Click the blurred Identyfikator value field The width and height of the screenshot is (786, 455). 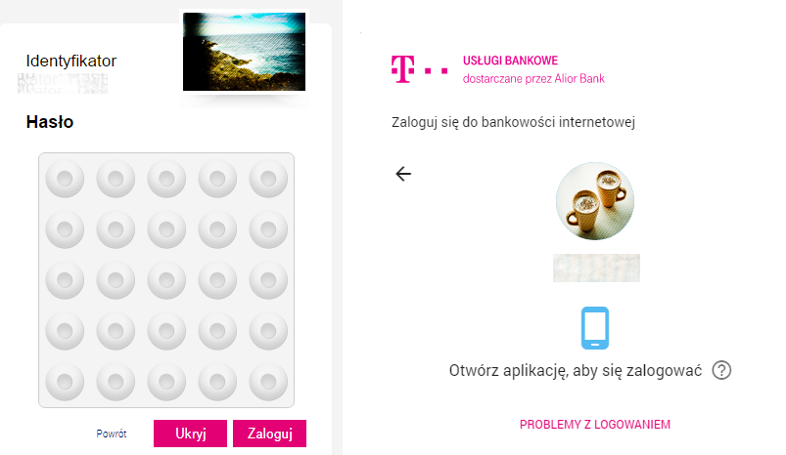point(63,83)
